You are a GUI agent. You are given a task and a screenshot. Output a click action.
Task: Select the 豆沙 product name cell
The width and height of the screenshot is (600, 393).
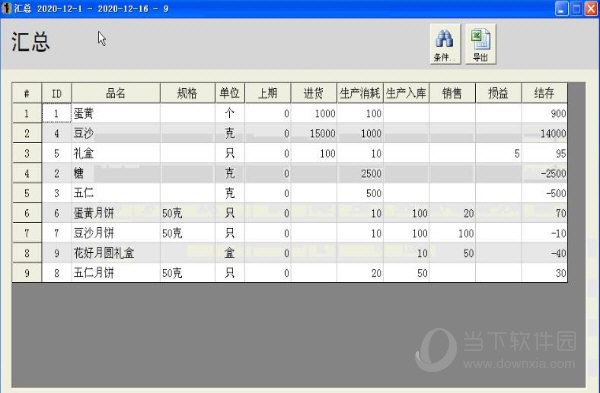tap(116, 133)
